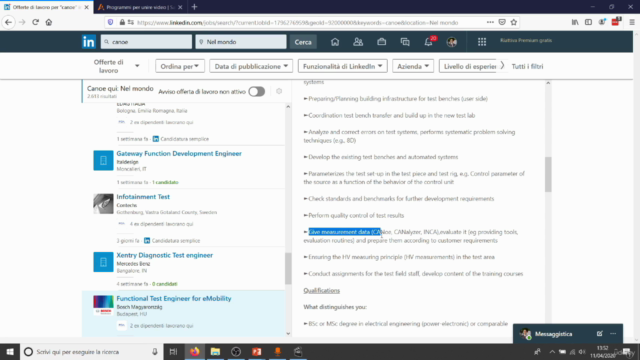Riattiva Premium gratis link
The image size is (640, 360).
(526, 40)
